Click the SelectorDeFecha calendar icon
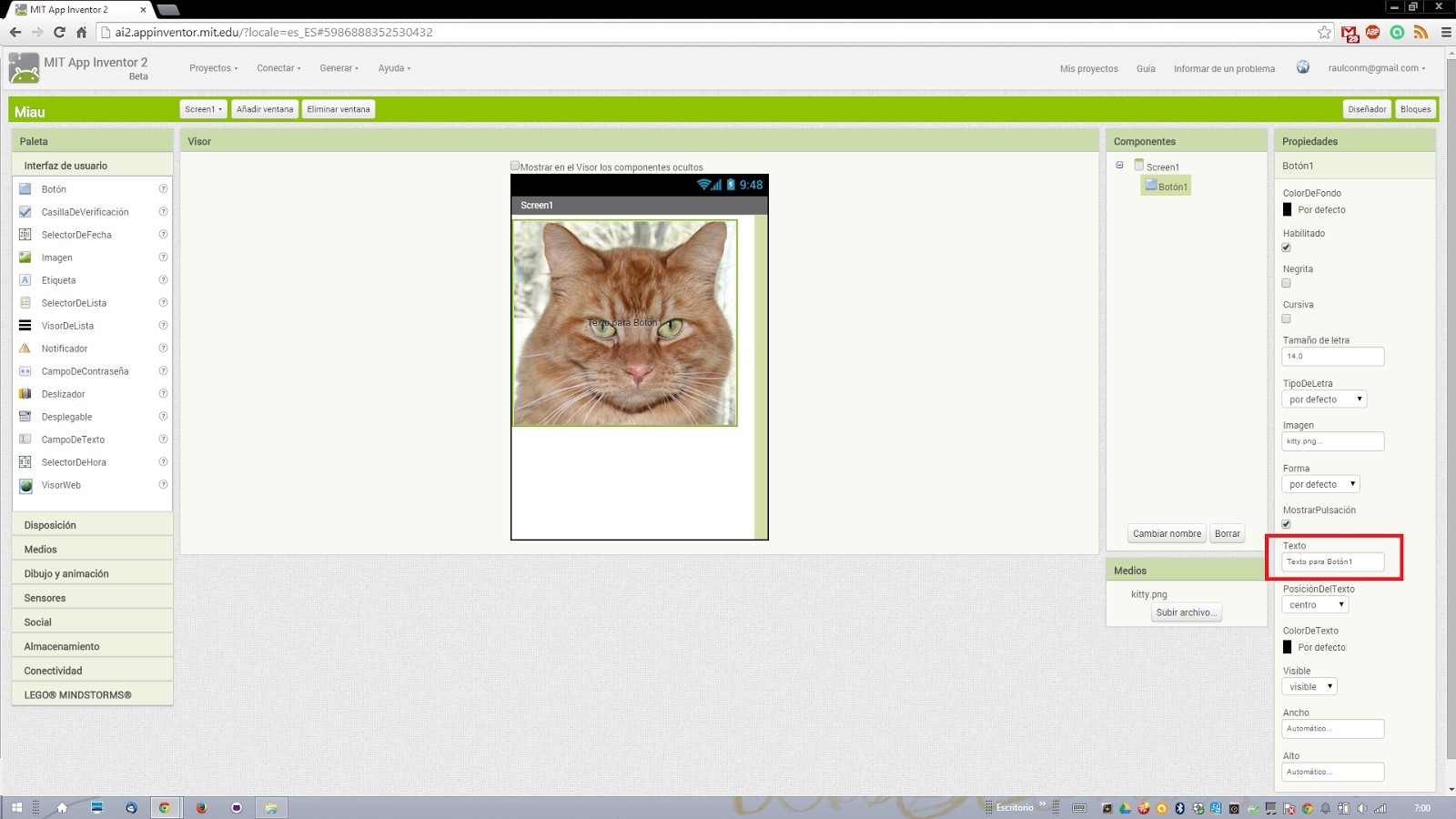This screenshot has width=1456, height=819. tap(25, 235)
